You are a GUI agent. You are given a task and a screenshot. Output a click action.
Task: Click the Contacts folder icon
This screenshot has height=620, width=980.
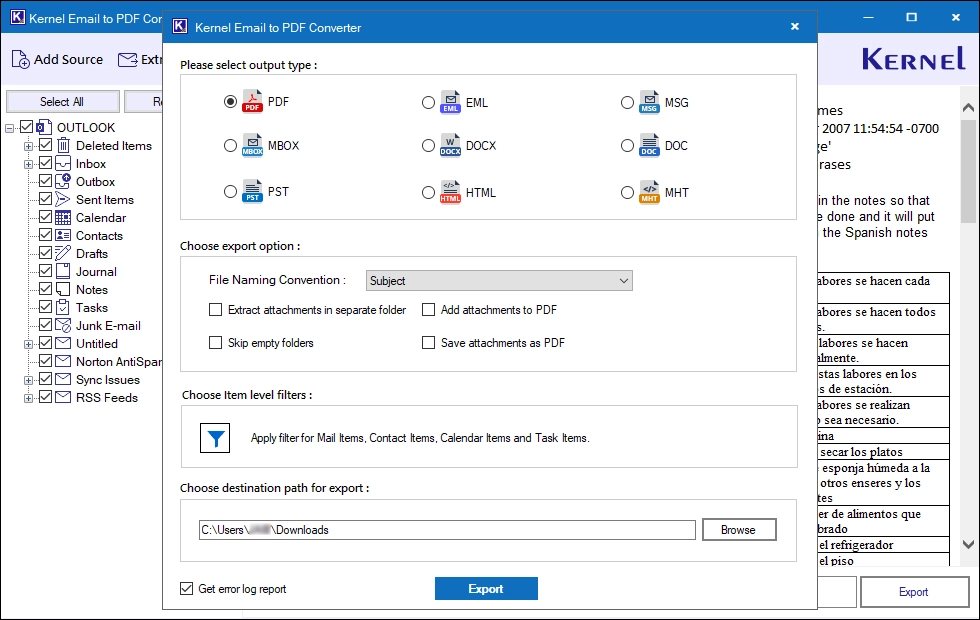pos(63,236)
